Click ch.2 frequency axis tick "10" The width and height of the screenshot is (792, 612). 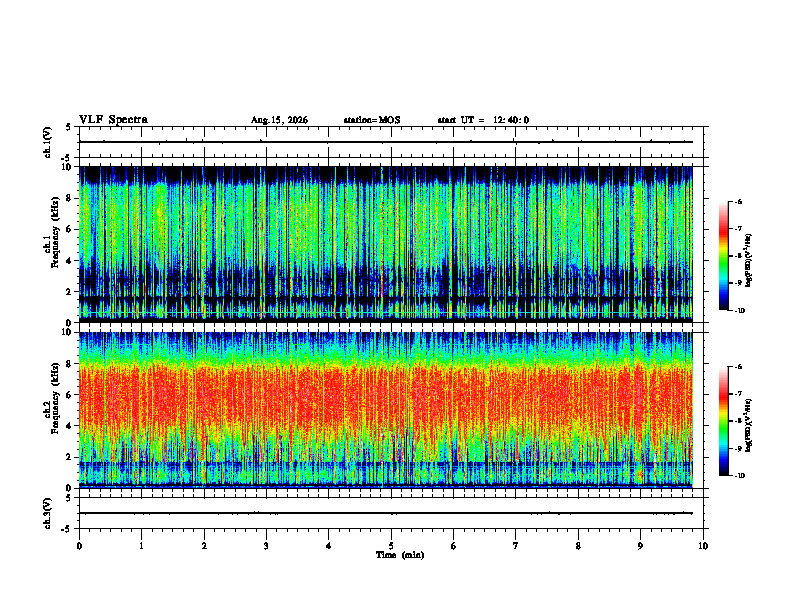[67, 332]
